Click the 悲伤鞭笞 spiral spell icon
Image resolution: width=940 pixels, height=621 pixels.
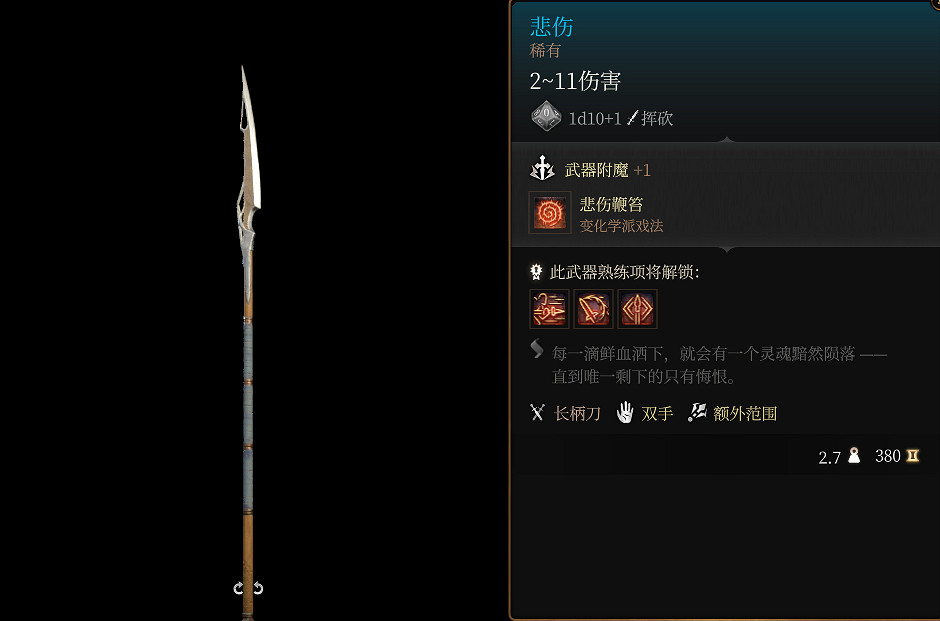coord(550,213)
